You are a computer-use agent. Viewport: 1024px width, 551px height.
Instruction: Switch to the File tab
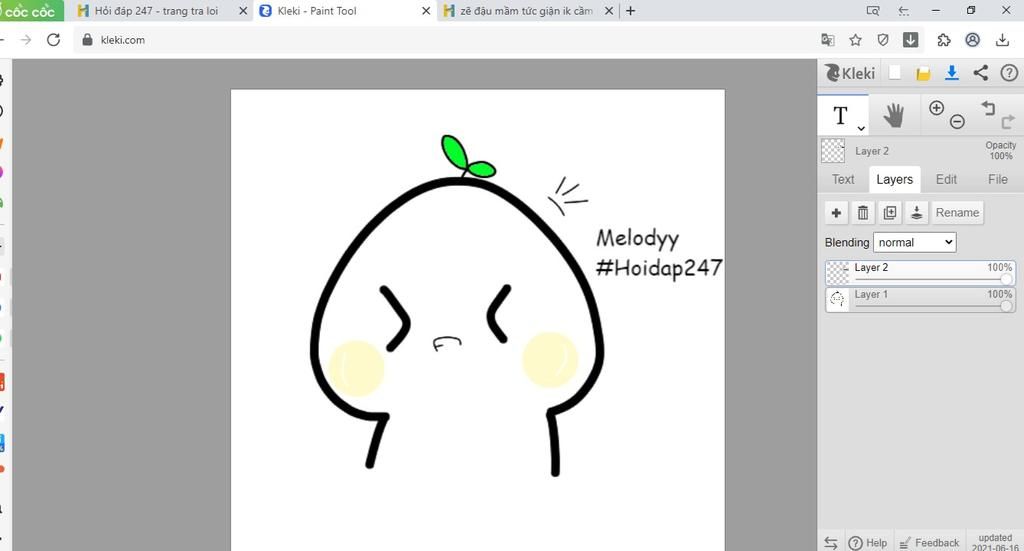pos(997,180)
